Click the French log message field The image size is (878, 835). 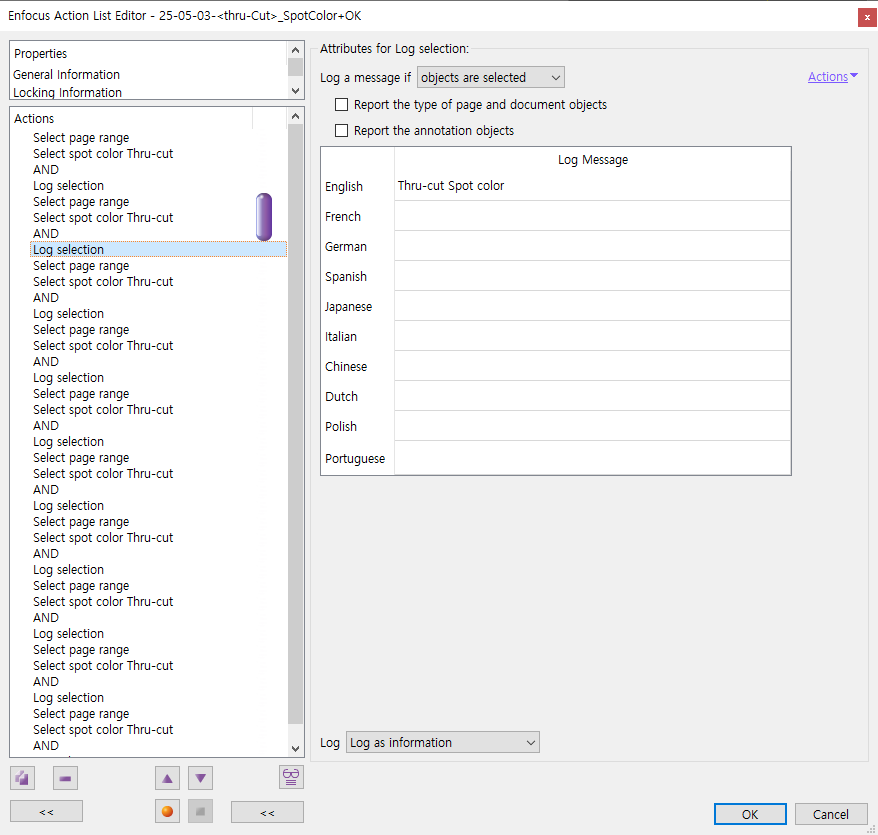click(592, 216)
